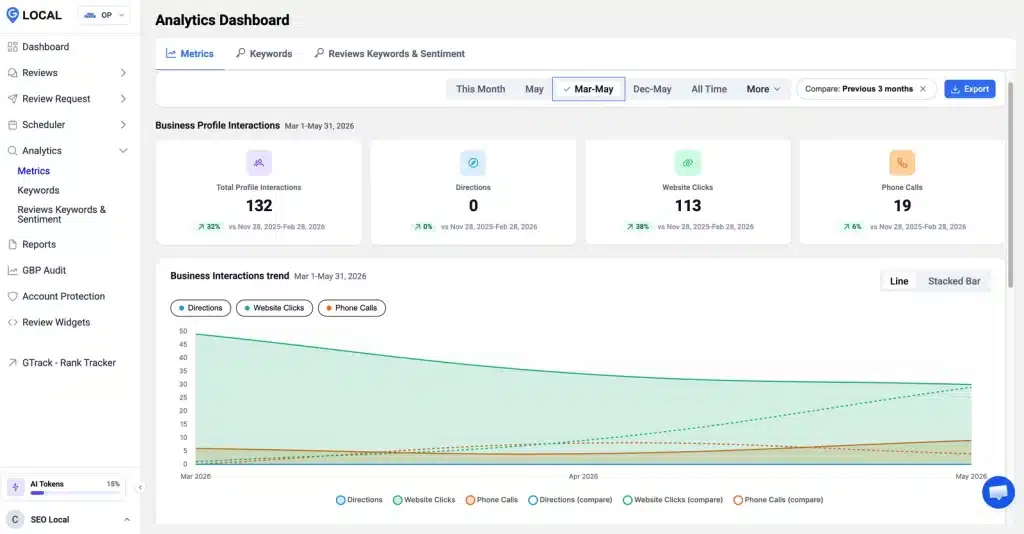
Task: Select the May date range
Action: tap(534, 89)
